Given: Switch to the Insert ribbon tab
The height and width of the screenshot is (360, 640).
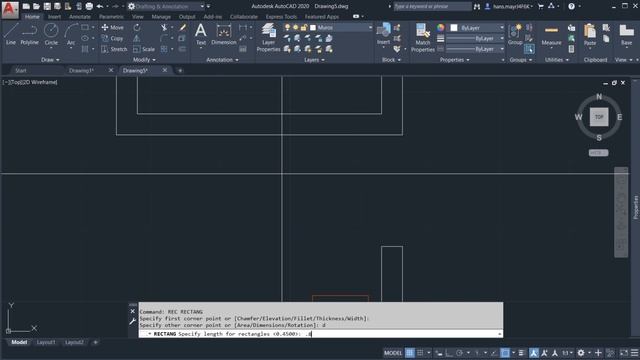Looking at the screenshot, I should coord(54,17).
